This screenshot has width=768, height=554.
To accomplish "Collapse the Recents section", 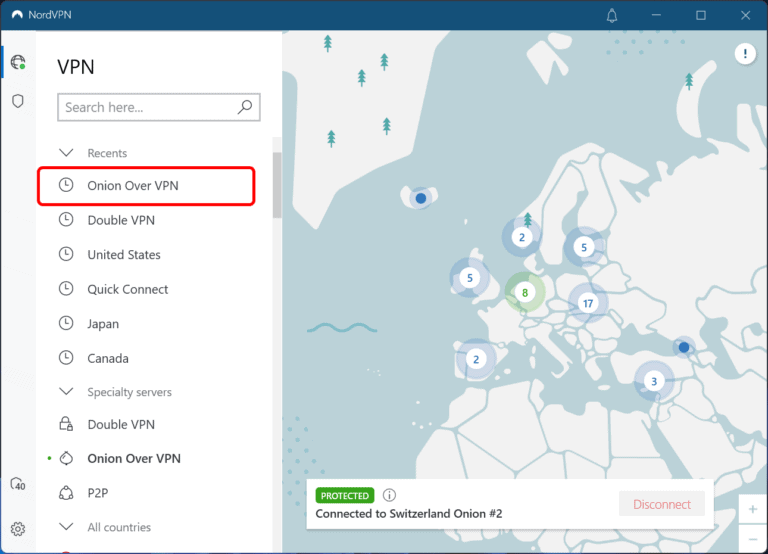I will [67, 153].
